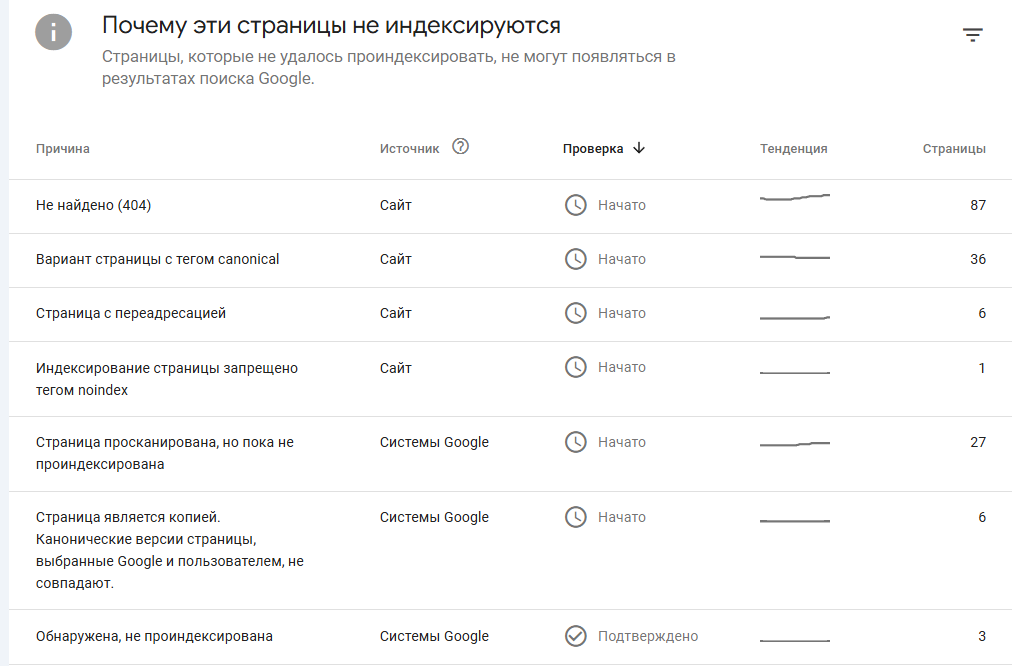Screen dimensions: 1012x666
Task: Open the Не найдено (404) row
Action: point(94,205)
